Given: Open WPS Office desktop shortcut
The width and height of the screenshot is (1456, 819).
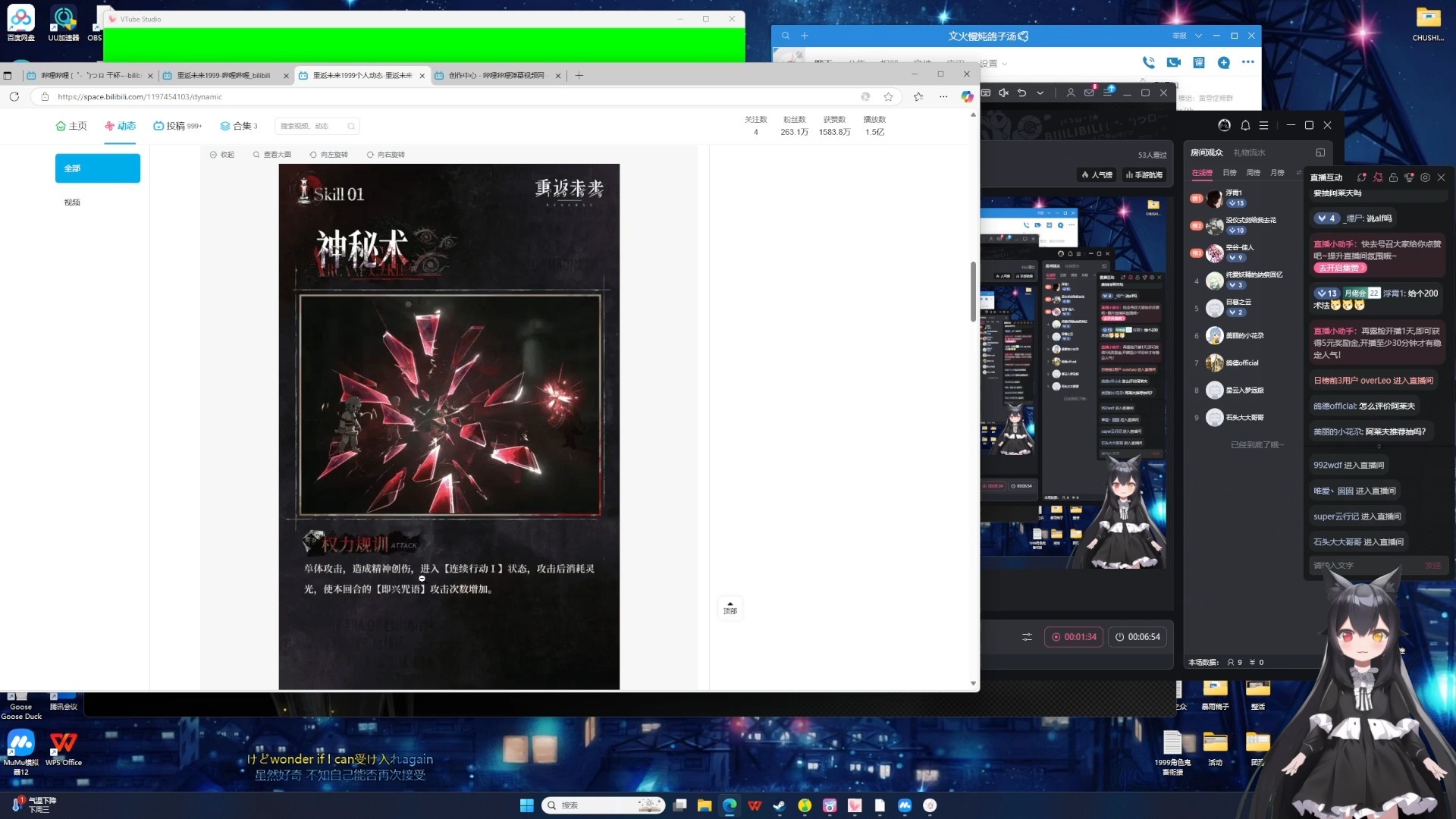Looking at the screenshot, I should point(64,747).
